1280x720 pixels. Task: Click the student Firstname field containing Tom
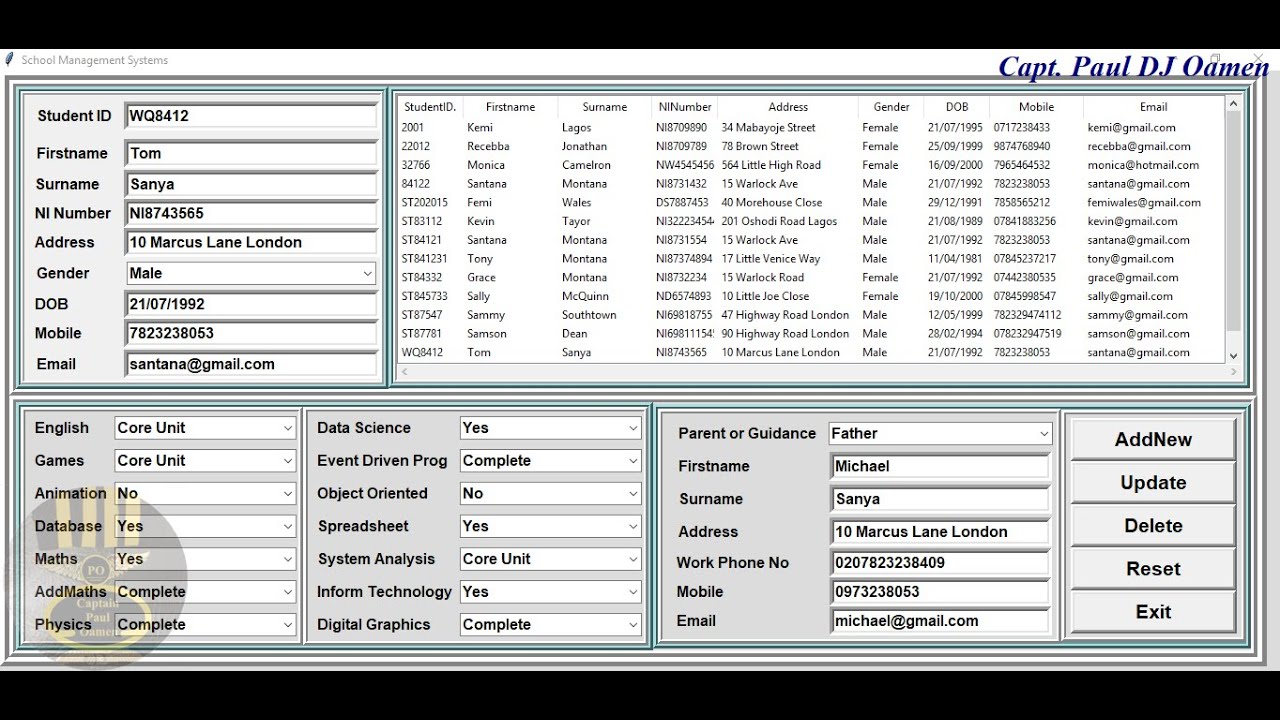point(251,153)
